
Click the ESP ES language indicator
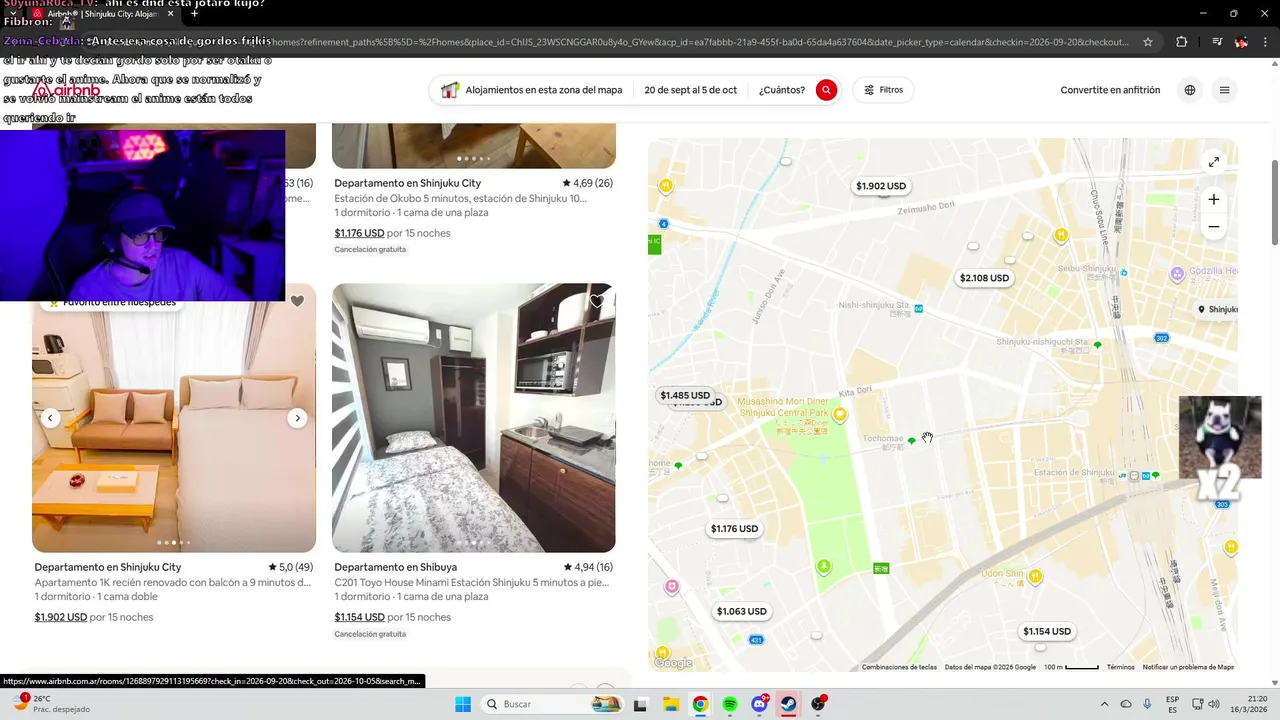(x=1172, y=704)
